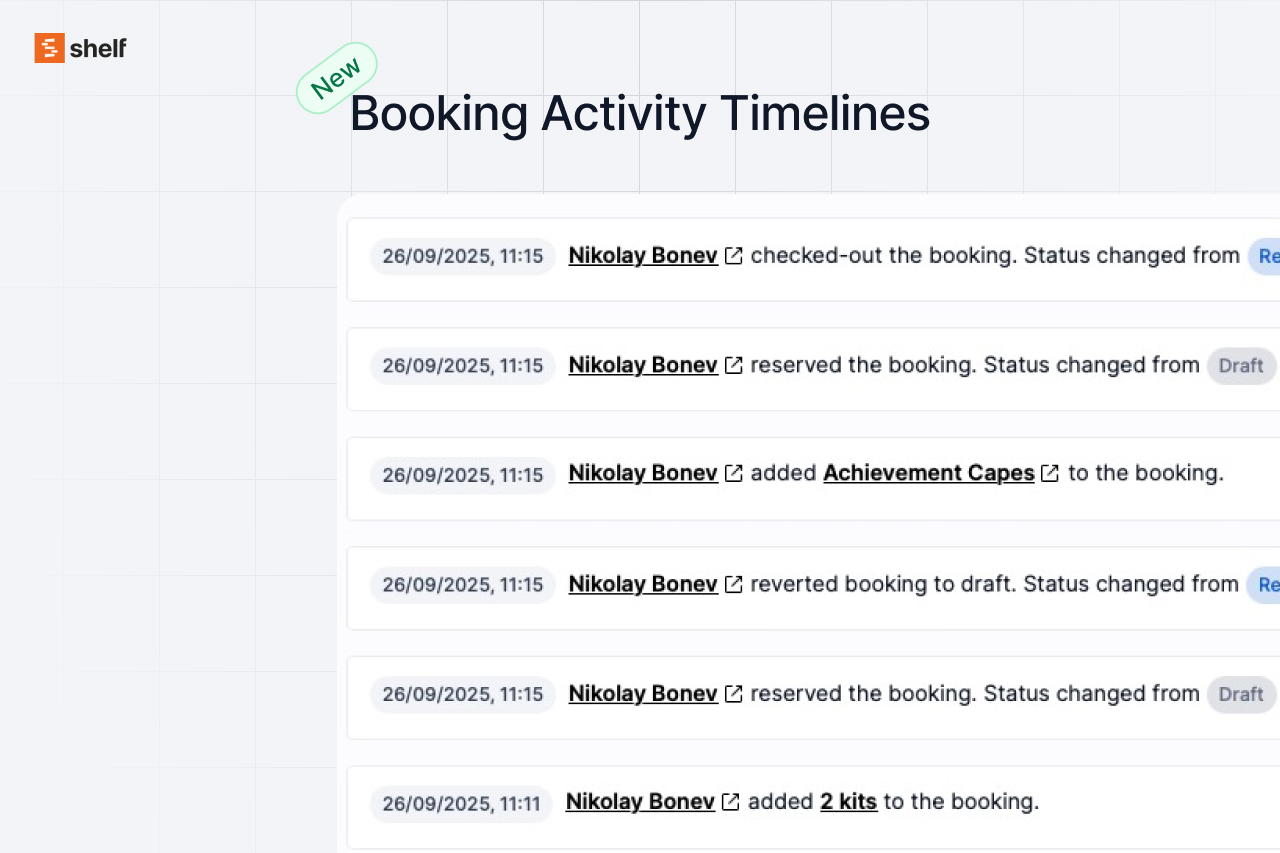Click Nikolay Bonev in the Achievement Capes entry
Image resolution: width=1280 pixels, height=853 pixels.
[x=642, y=473]
